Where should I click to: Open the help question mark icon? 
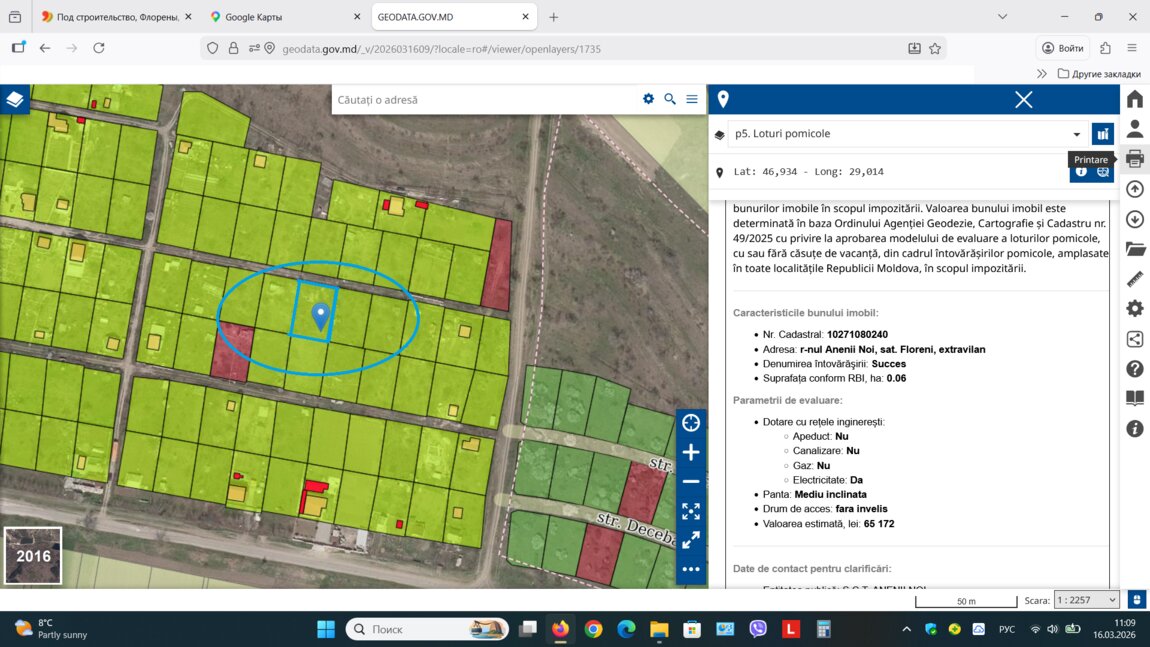(1134, 369)
